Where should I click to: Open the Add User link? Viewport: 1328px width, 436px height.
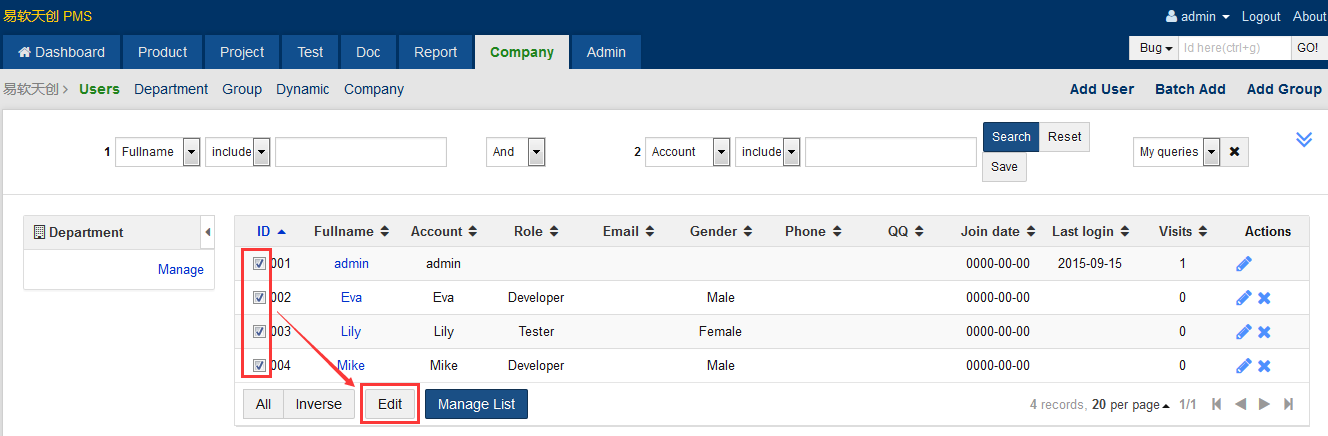coord(1102,89)
